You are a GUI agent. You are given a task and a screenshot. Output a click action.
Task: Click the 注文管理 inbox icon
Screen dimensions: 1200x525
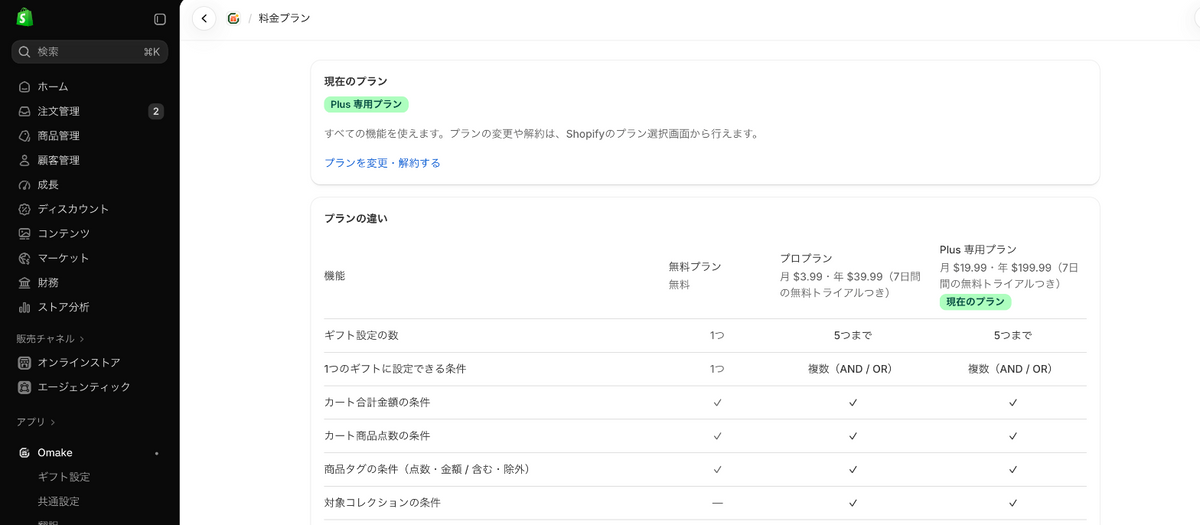[25, 111]
